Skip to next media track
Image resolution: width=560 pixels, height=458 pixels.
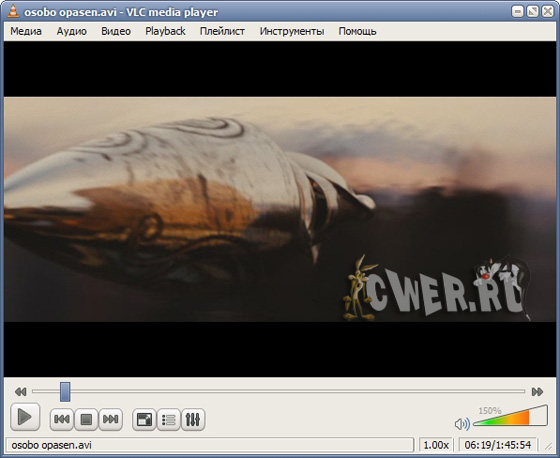(110, 419)
